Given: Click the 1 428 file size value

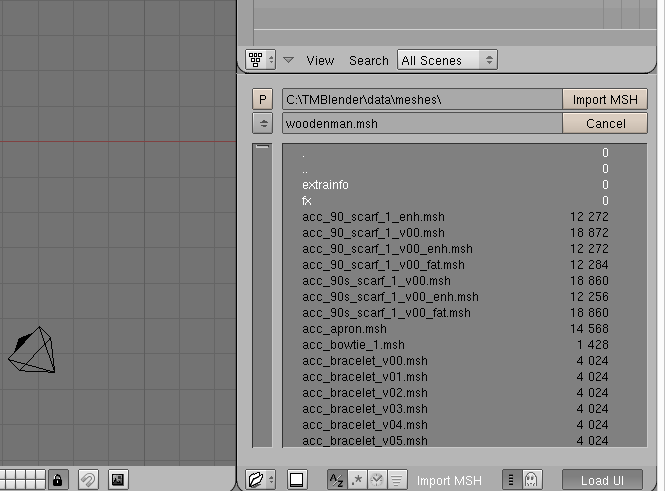Looking at the screenshot, I should pyautogui.click(x=592, y=345).
